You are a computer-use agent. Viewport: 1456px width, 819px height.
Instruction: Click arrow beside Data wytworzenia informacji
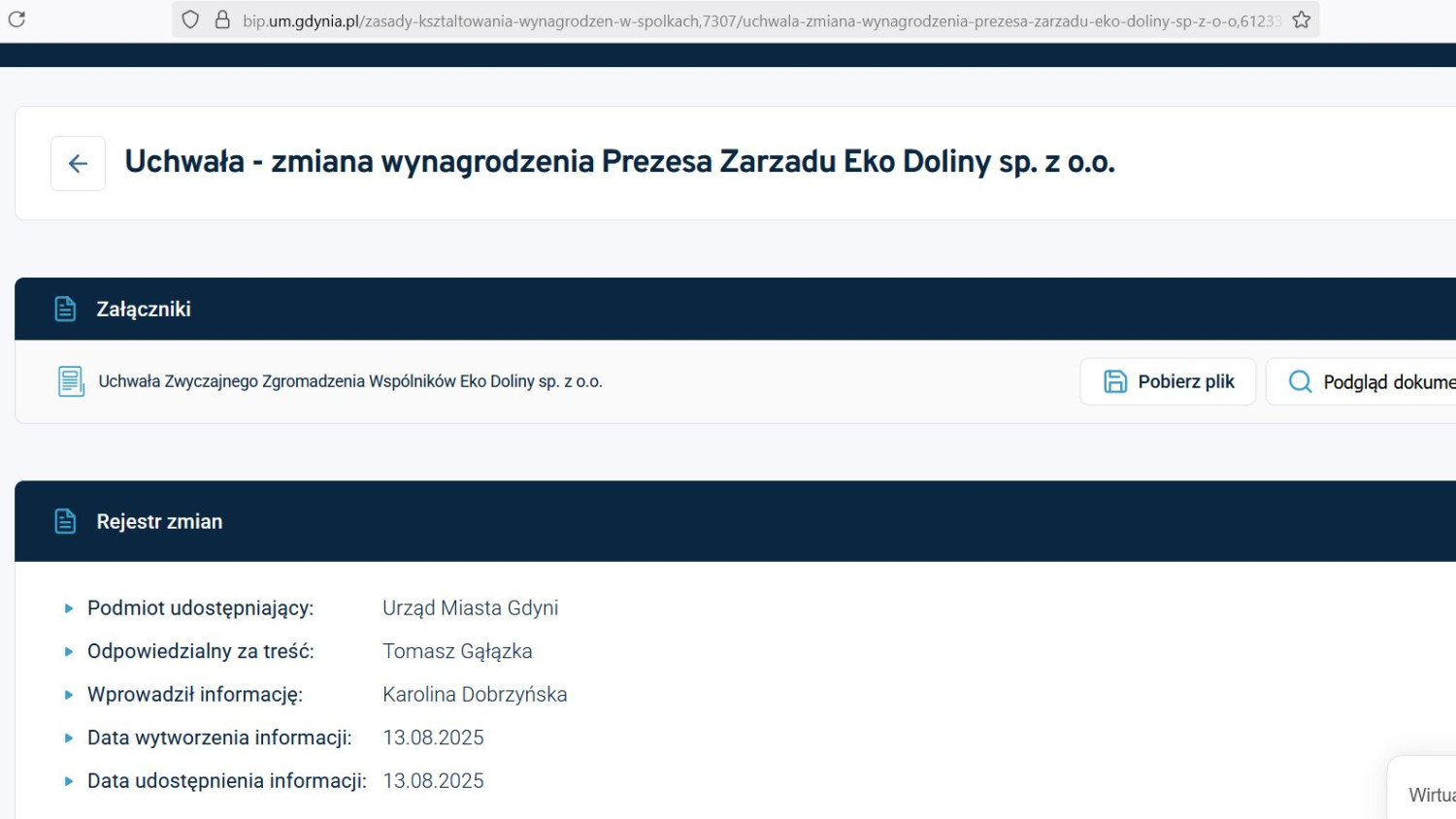pos(69,737)
